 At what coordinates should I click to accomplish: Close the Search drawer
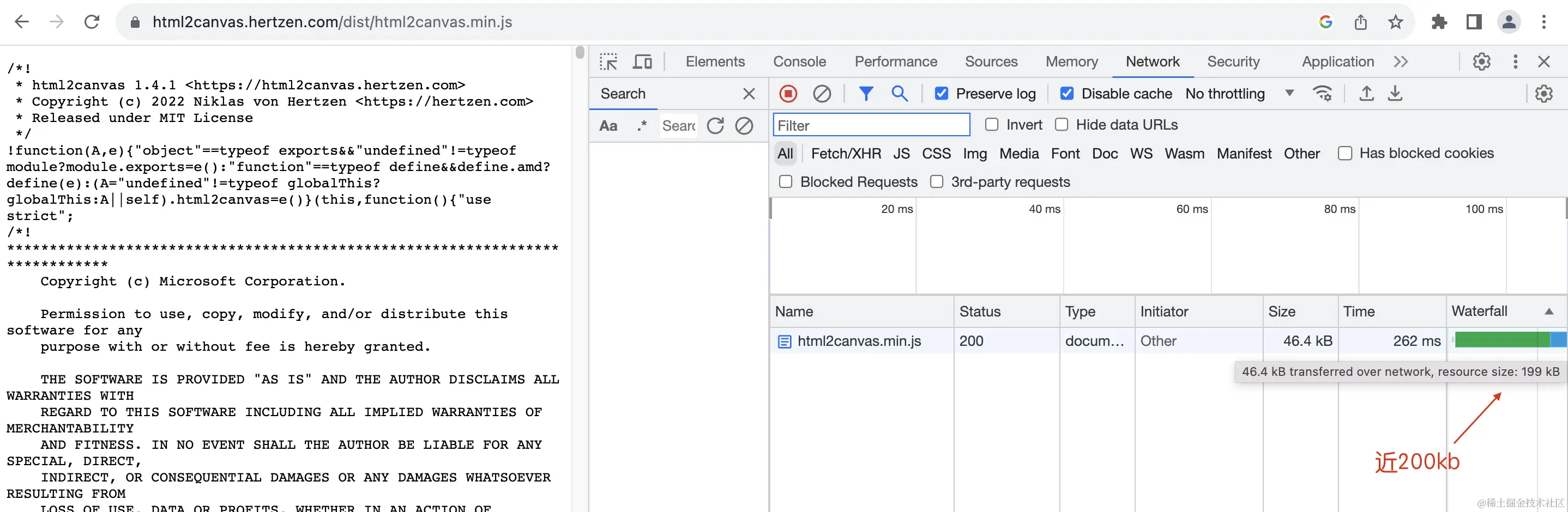point(749,94)
